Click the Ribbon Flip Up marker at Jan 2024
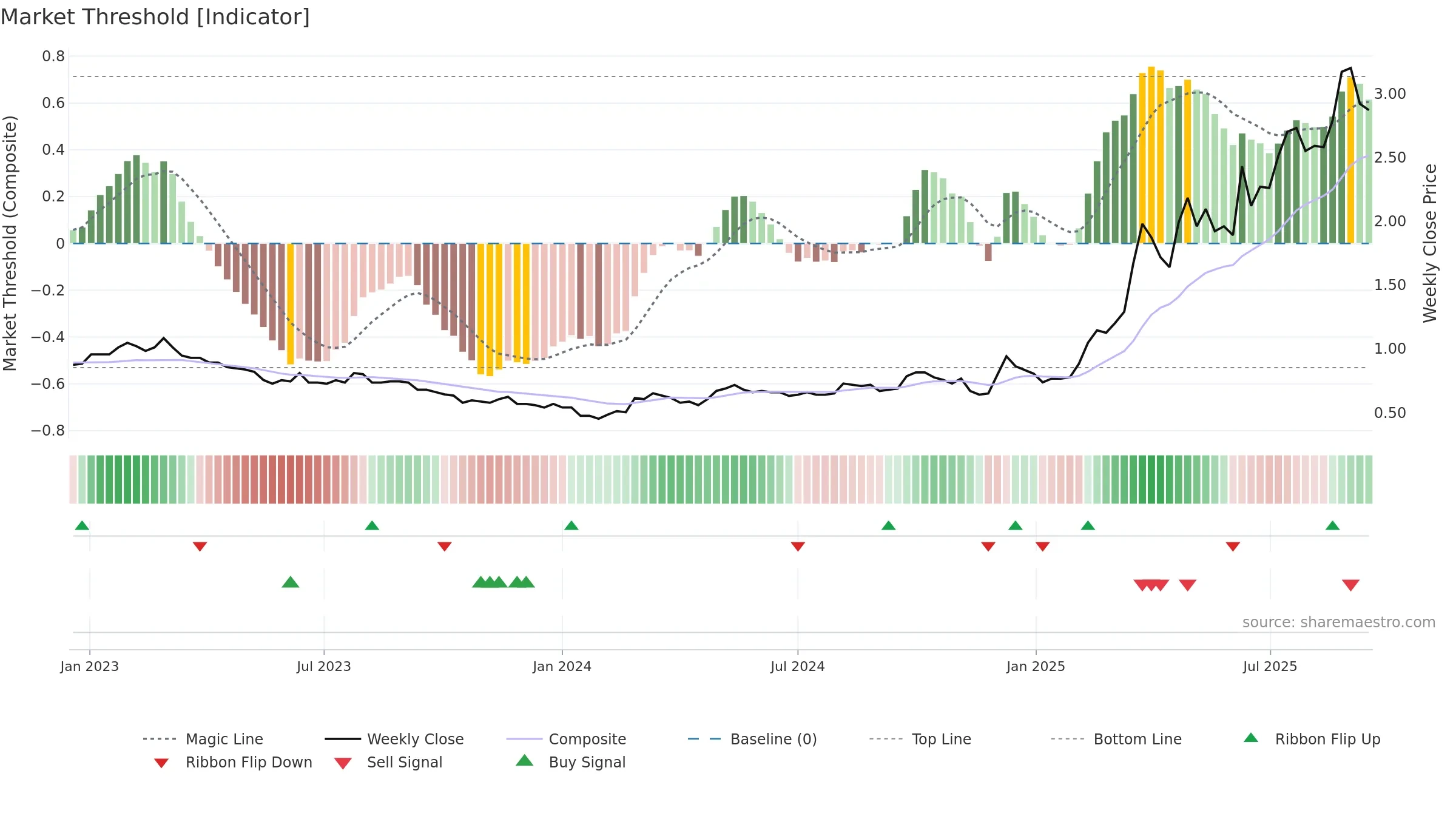Image resolution: width=1456 pixels, height=819 pixels. 571,525
